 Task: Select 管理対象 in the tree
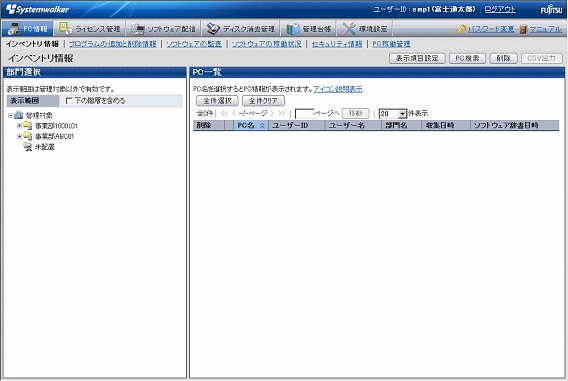point(39,116)
